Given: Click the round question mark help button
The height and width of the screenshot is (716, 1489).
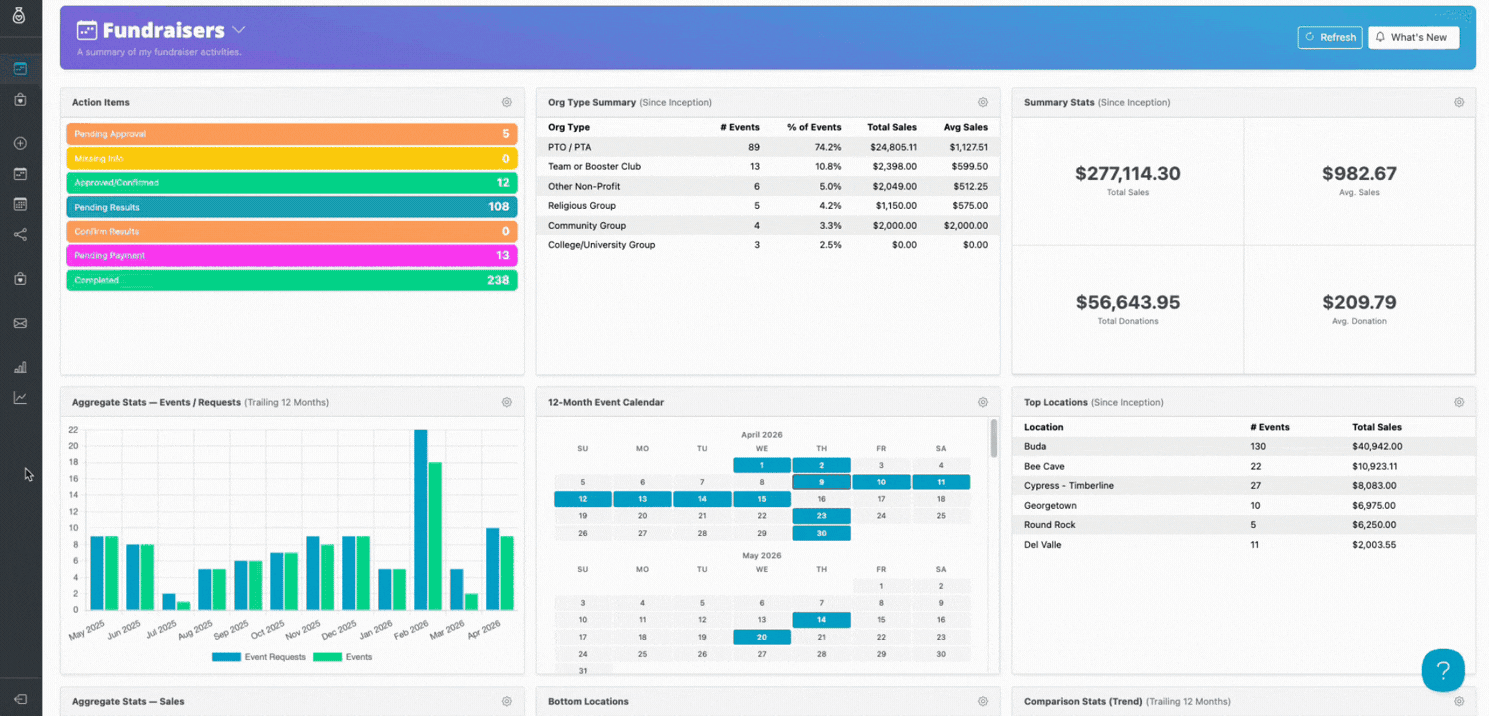Looking at the screenshot, I should click(x=1443, y=670).
